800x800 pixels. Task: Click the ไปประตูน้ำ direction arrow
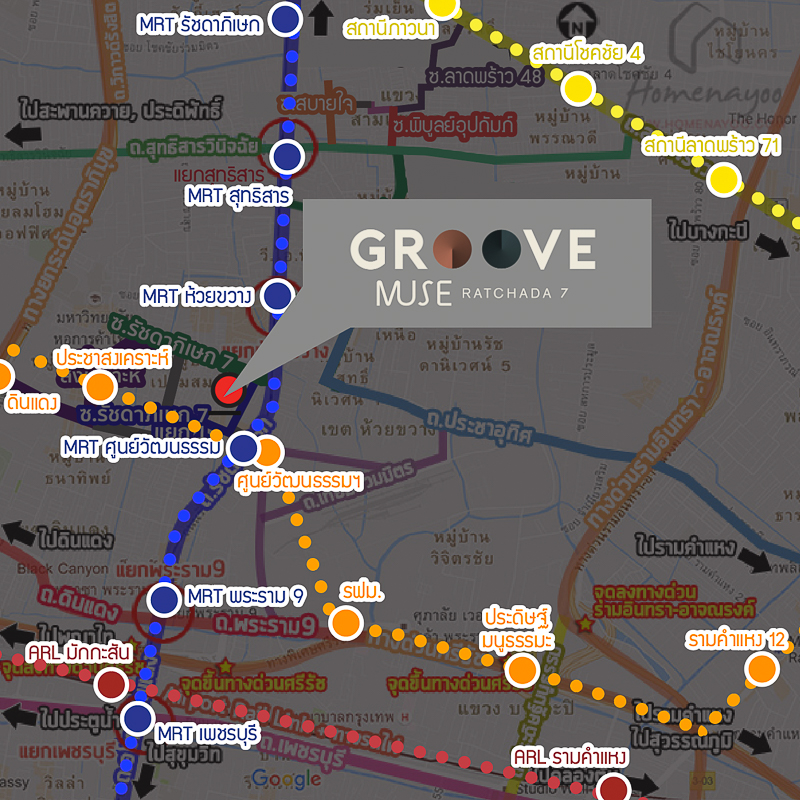tap(19, 716)
